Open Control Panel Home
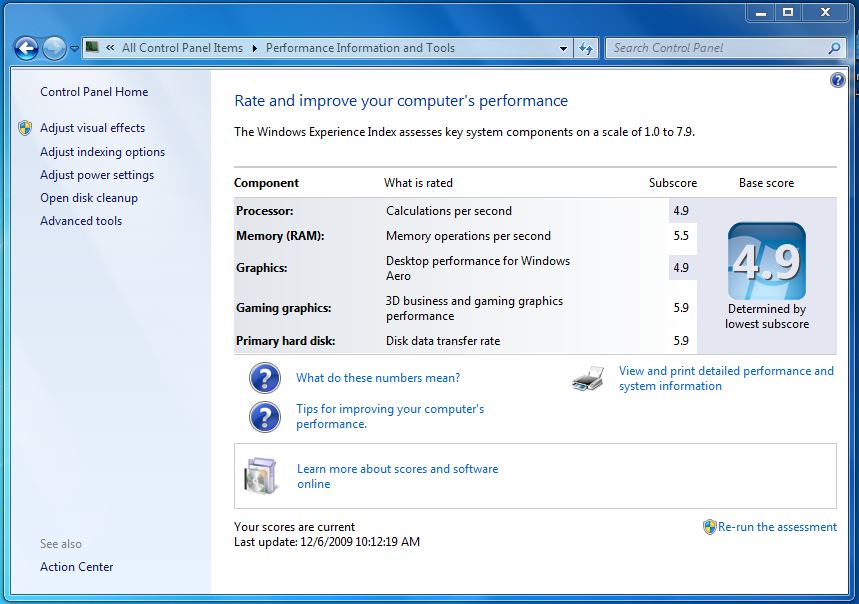Image resolution: width=859 pixels, height=604 pixels. pyautogui.click(x=94, y=91)
